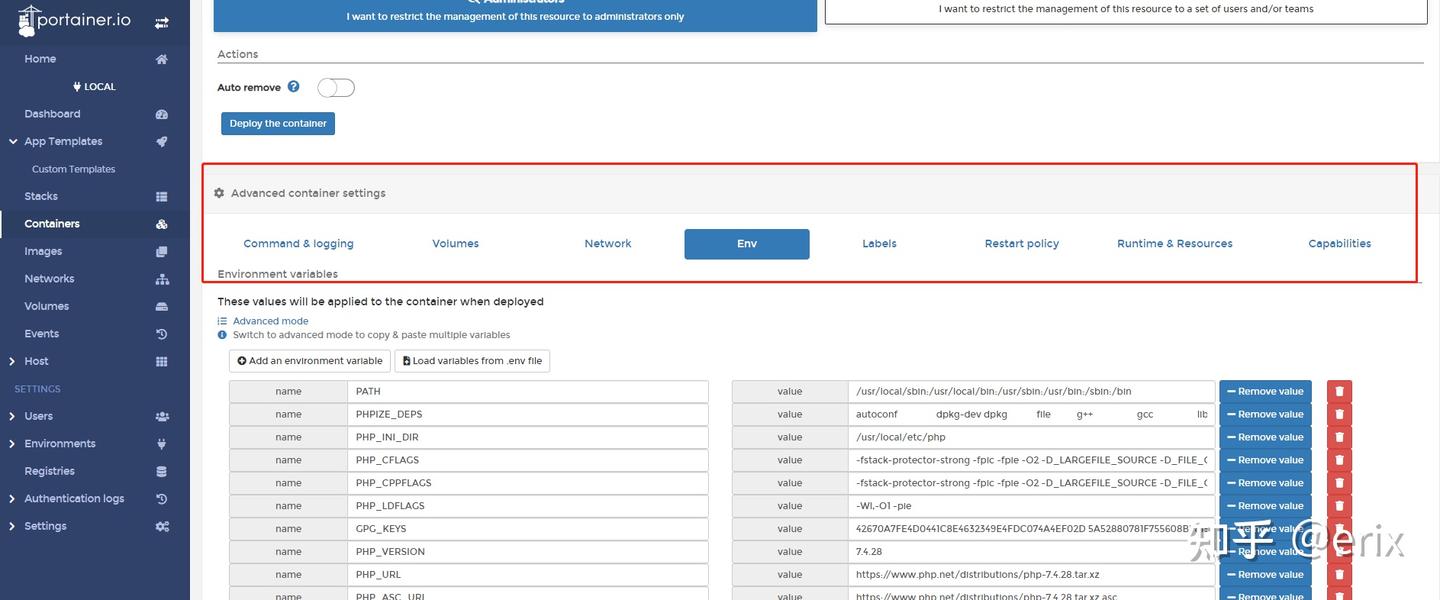Switch to advanced mode for variables
Image resolution: width=1440 pixels, height=600 pixels.
tap(270, 320)
